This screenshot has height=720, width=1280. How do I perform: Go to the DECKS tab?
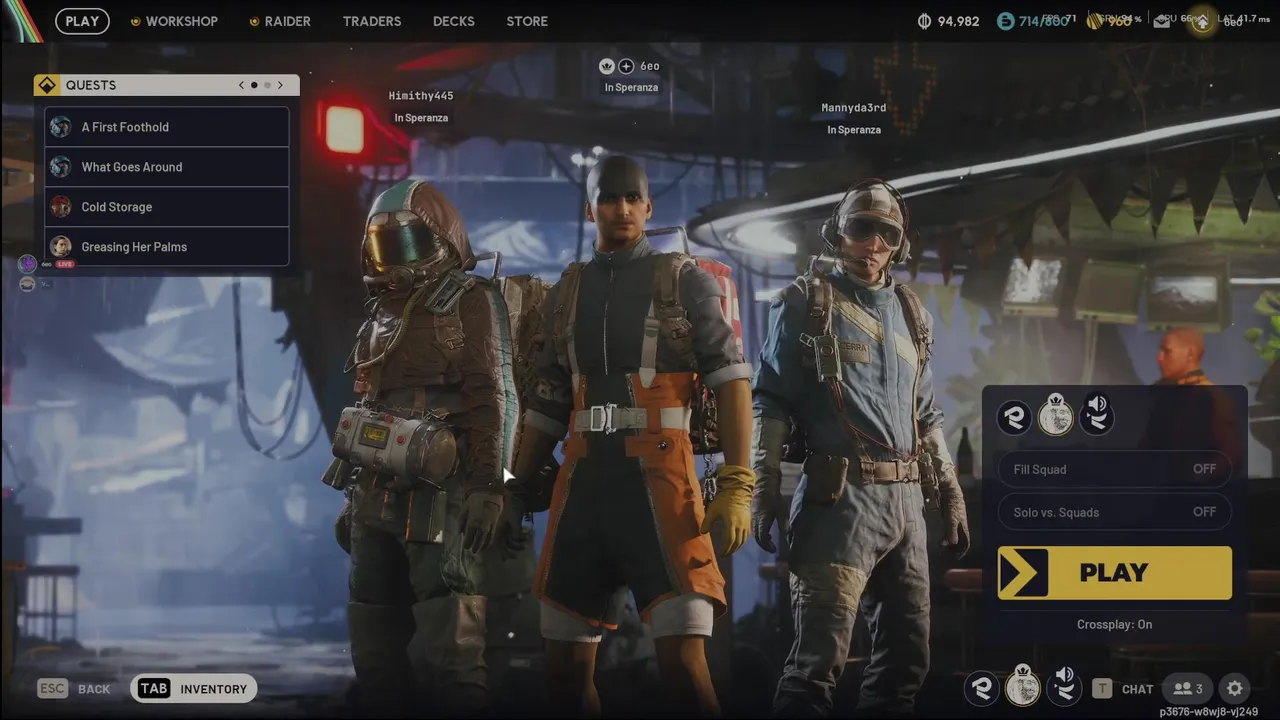[454, 21]
